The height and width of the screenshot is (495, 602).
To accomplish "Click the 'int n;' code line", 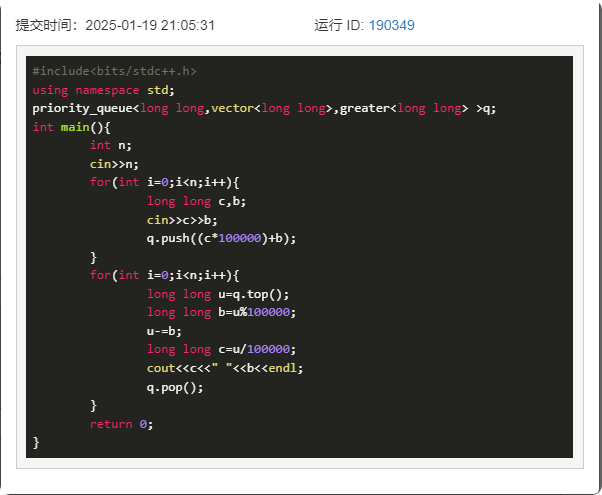I will [x=111, y=146].
